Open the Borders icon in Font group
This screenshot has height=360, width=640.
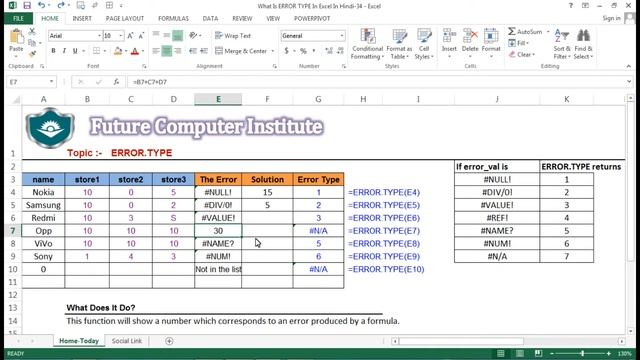point(96,51)
